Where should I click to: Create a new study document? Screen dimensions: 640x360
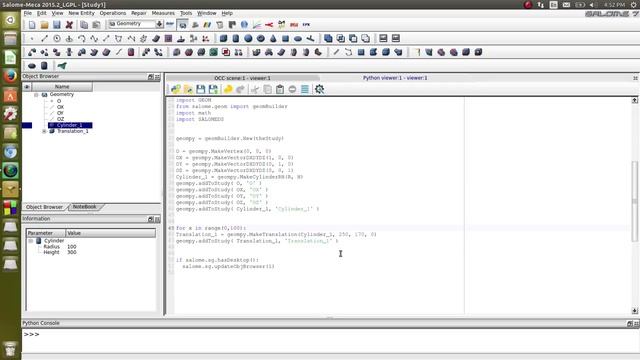(x=32, y=25)
